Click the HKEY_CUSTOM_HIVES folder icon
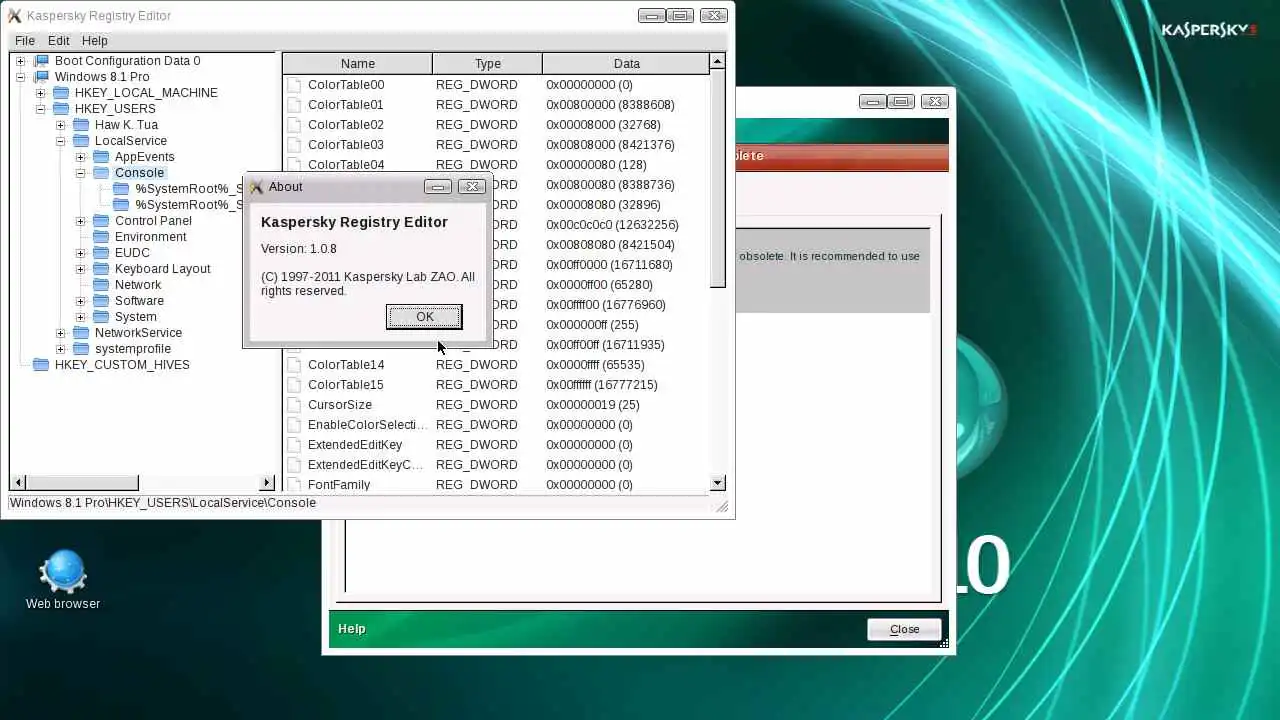The width and height of the screenshot is (1280, 720). tap(41, 365)
